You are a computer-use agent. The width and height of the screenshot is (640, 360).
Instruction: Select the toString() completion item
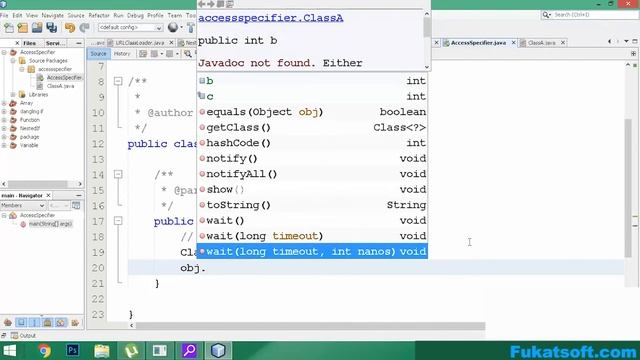[x=312, y=205]
